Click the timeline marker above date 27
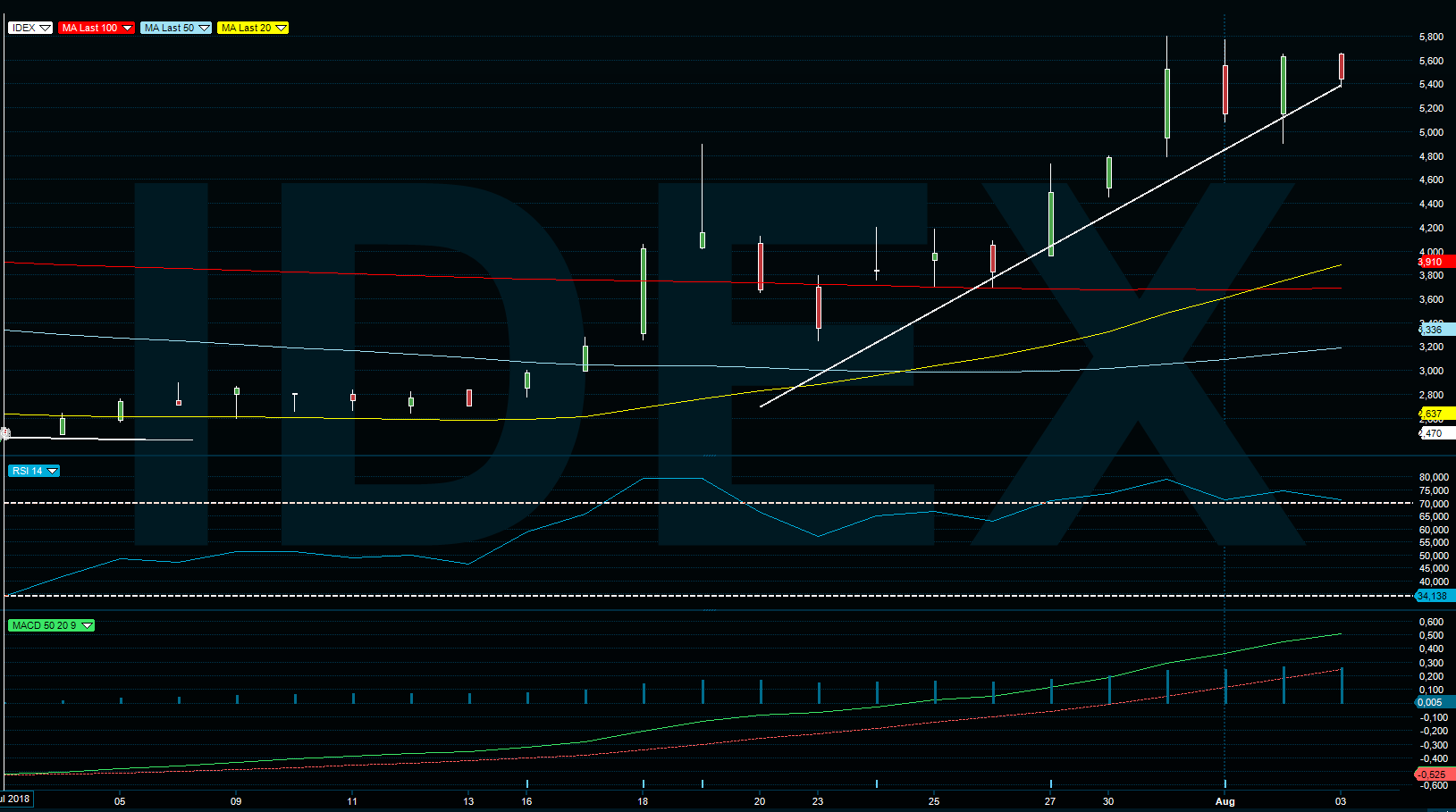Screen dimensions: 1456x812 point(1050,783)
